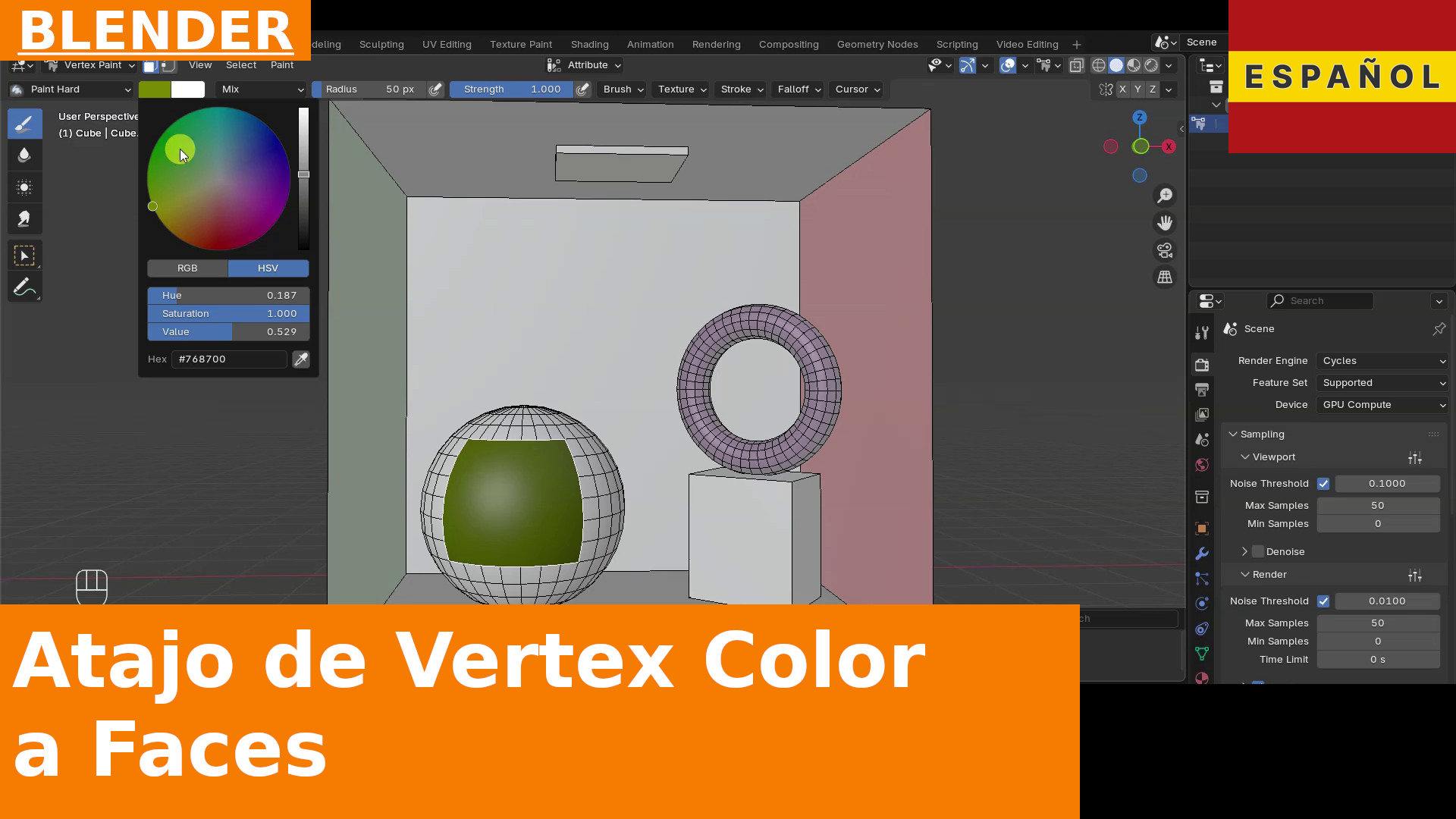Select the Smear tool
The image size is (1456, 819).
point(24,219)
